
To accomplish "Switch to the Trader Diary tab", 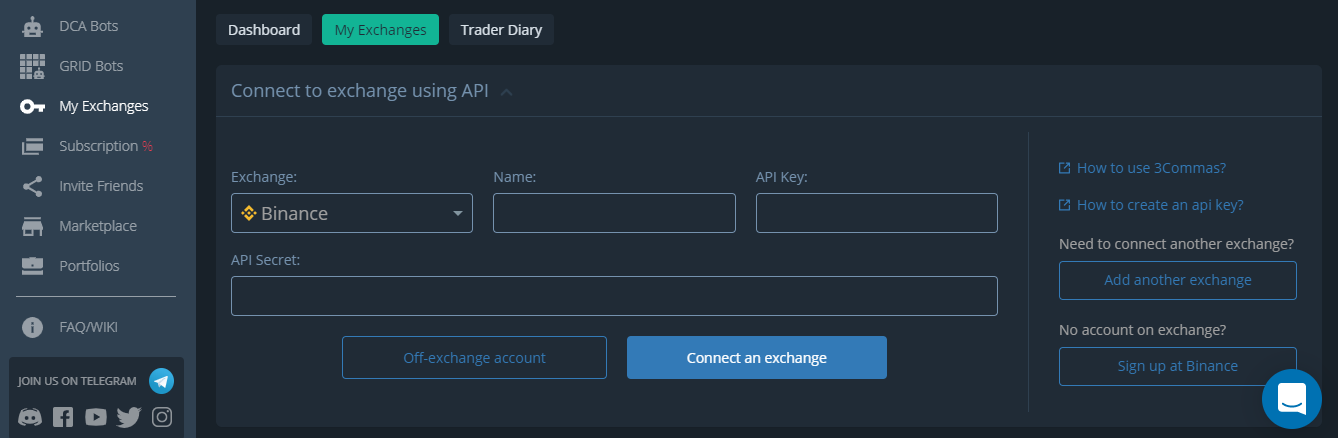I will (501, 30).
